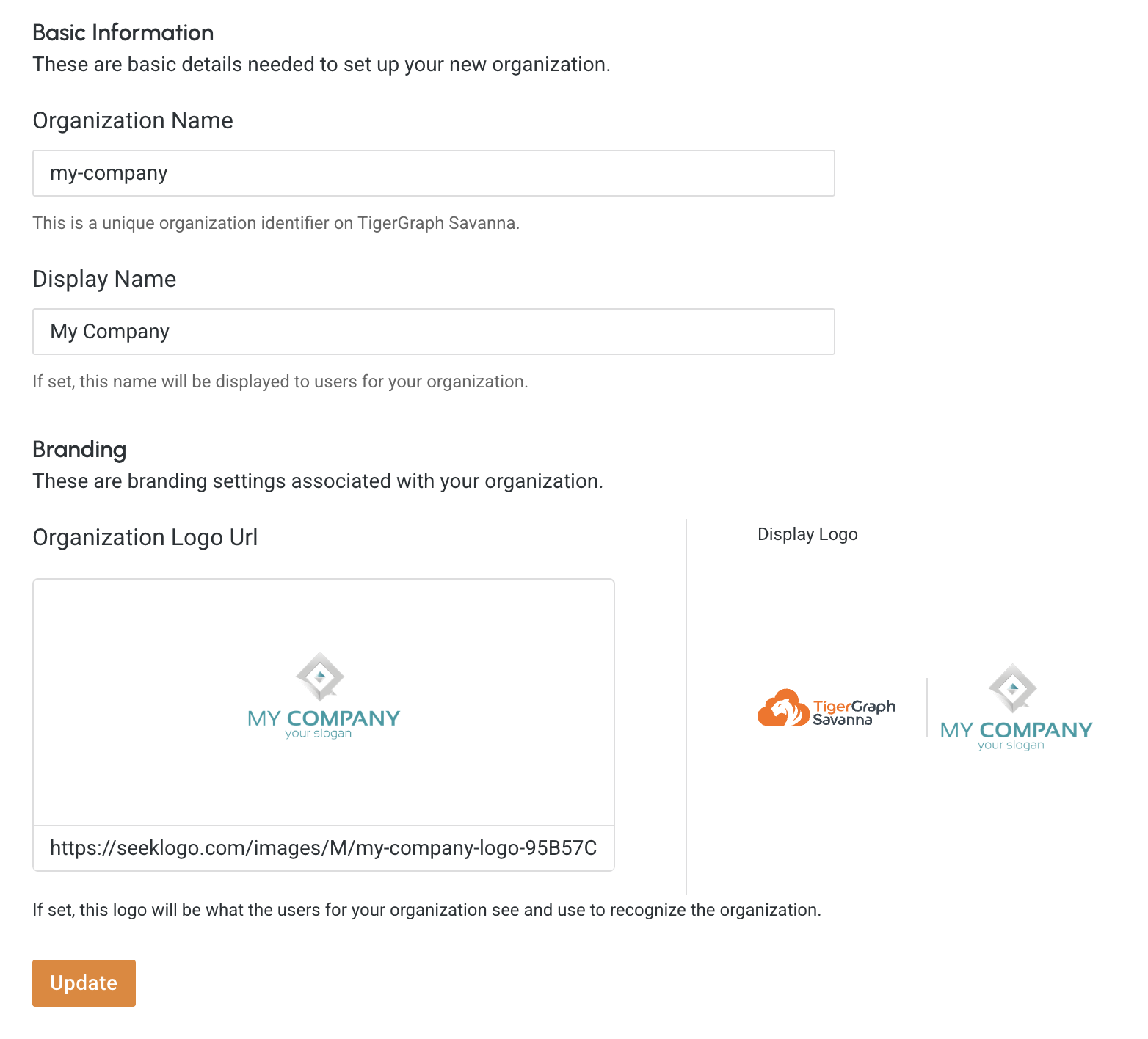Click the Organization Name input field

click(x=433, y=173)
